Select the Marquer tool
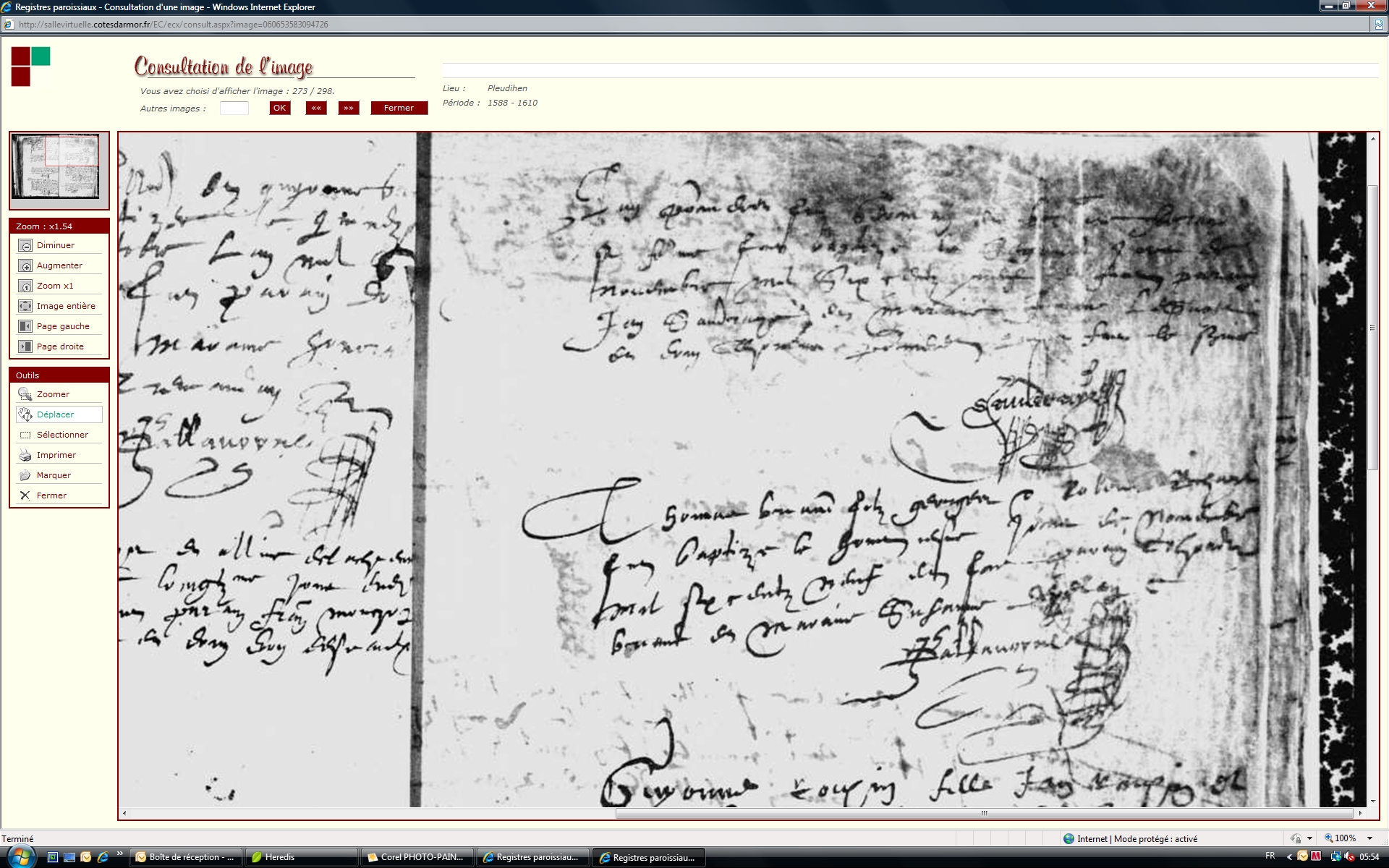 [25, 476]
